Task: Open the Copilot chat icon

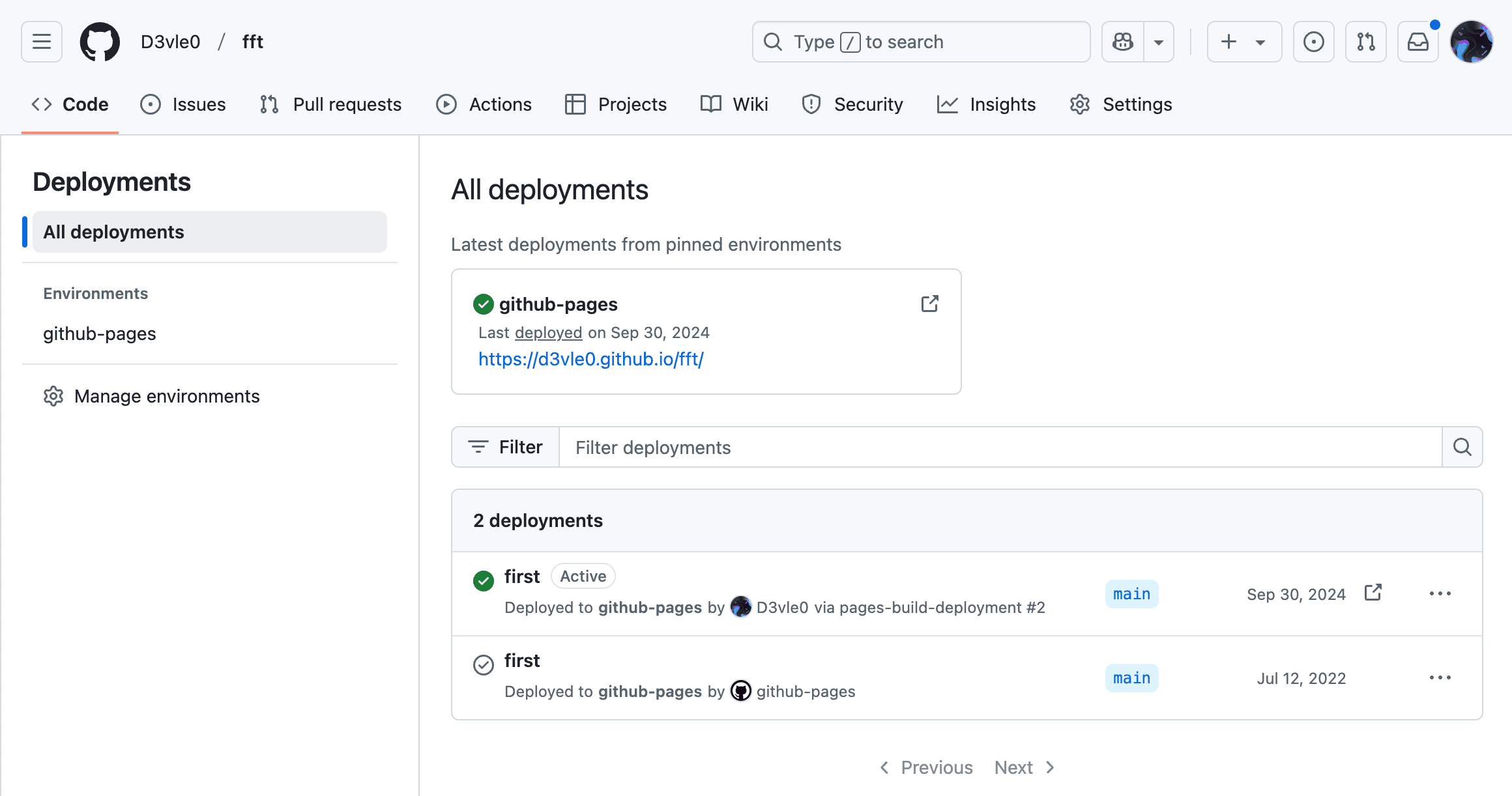Action: (1123, 42)
